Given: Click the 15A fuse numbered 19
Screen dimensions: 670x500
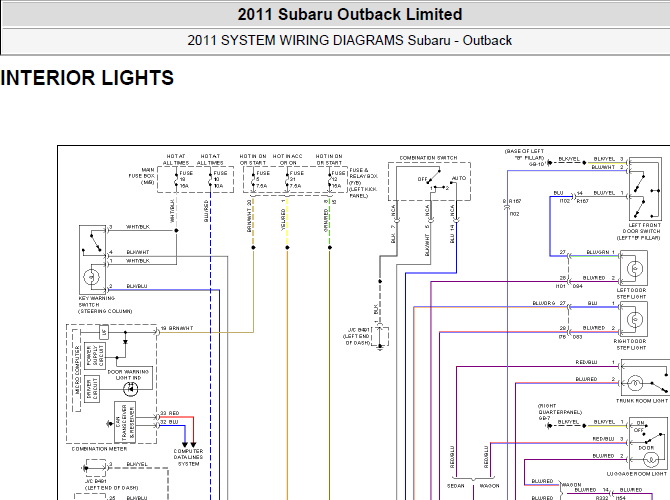Looking at the screenshot, I should [x=182, y=179].
